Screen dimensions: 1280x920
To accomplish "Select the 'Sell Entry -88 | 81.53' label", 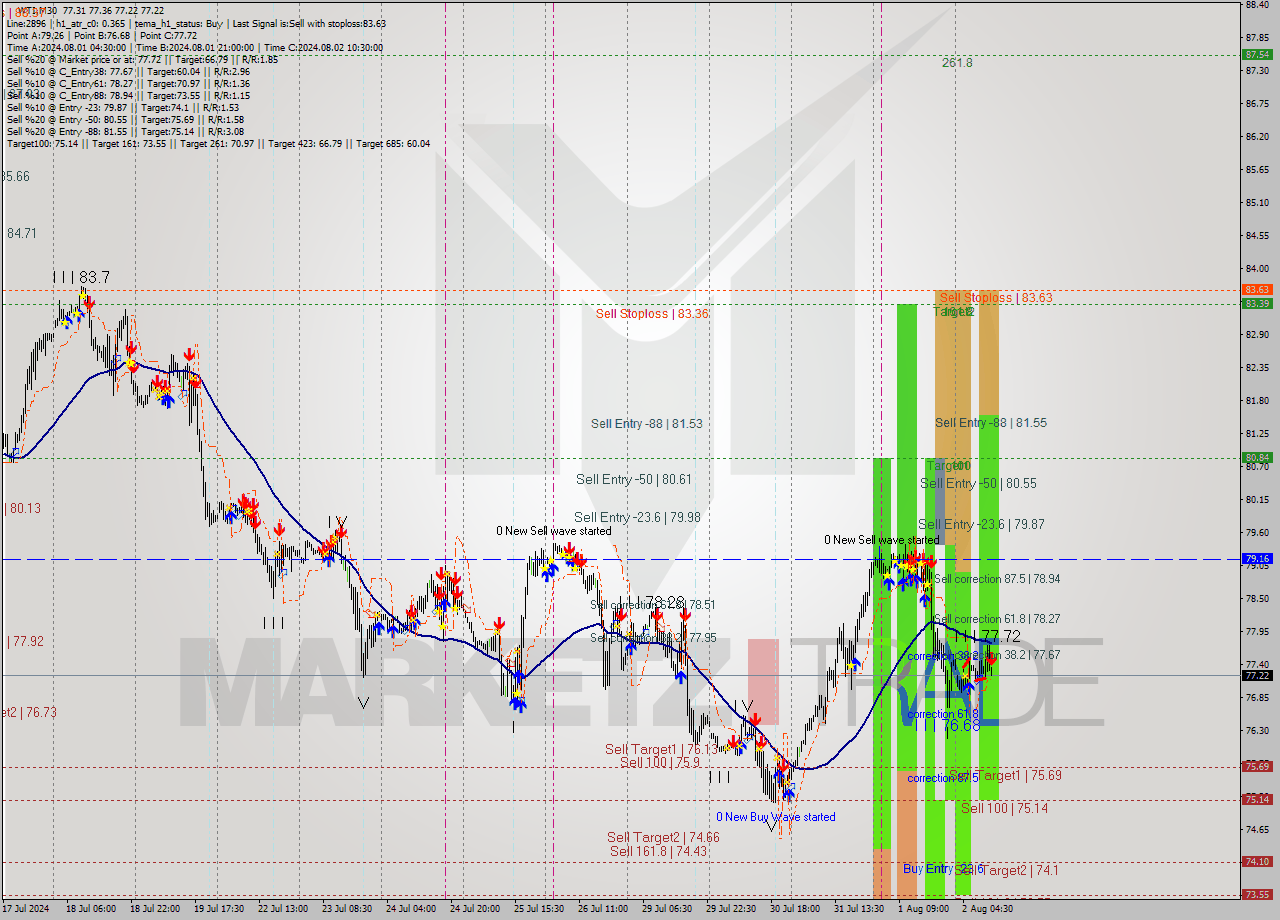I will click(x=646, y=424).
